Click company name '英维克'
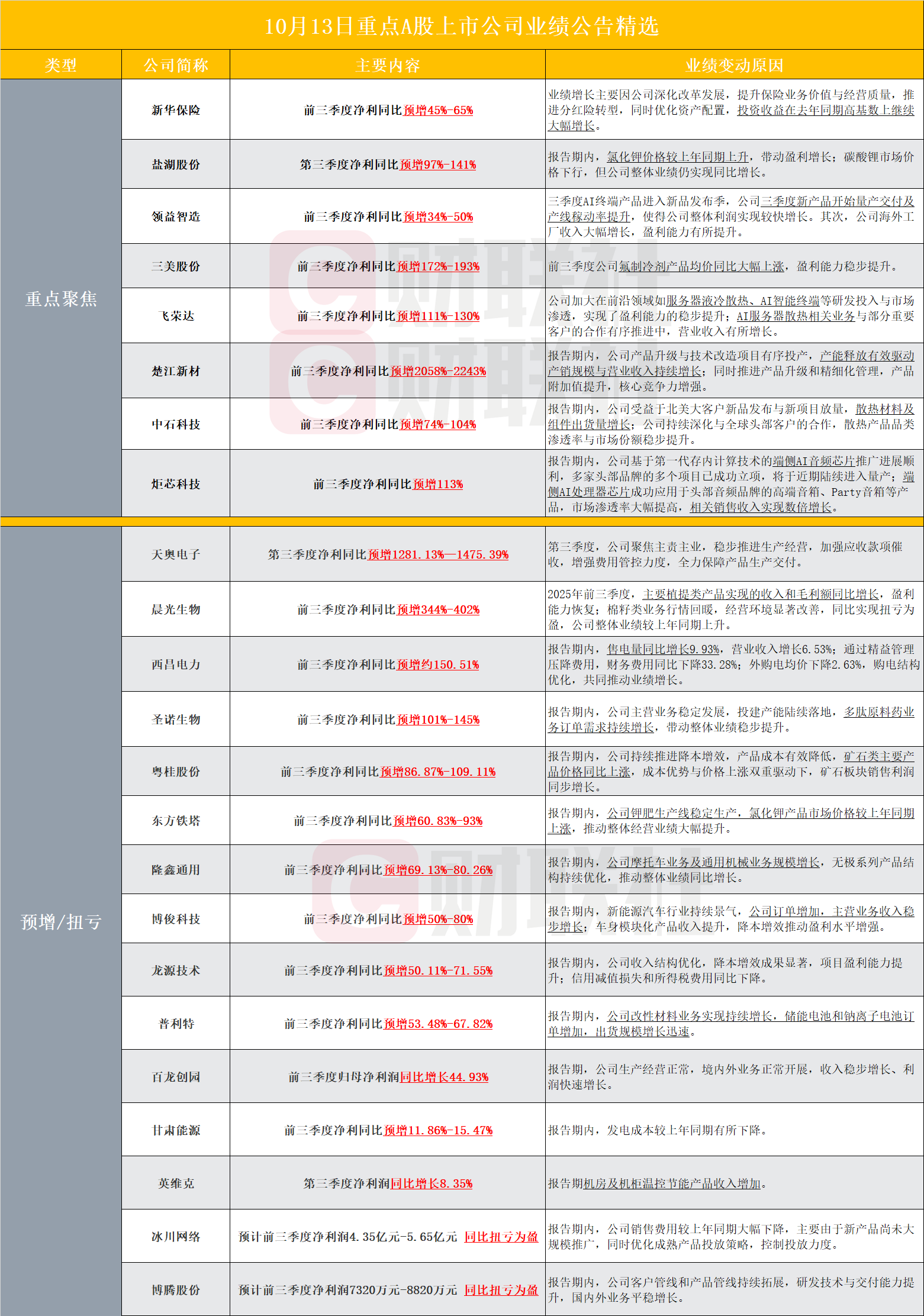The width and height of the screenshot is (924, 1316). click(x=176, y=1183)
